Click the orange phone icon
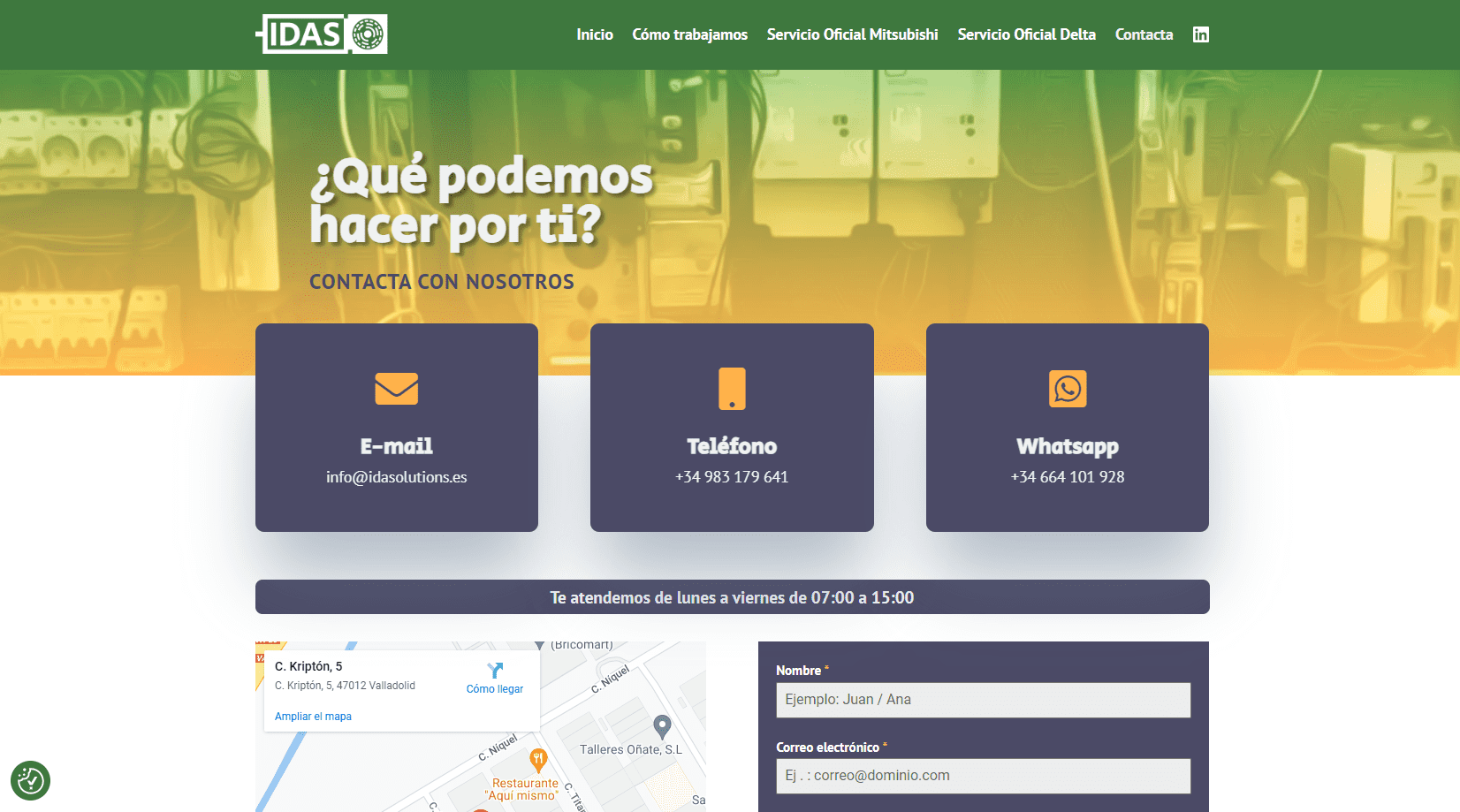Viewport: 1460px width, 812px height. tap(732, 389)
